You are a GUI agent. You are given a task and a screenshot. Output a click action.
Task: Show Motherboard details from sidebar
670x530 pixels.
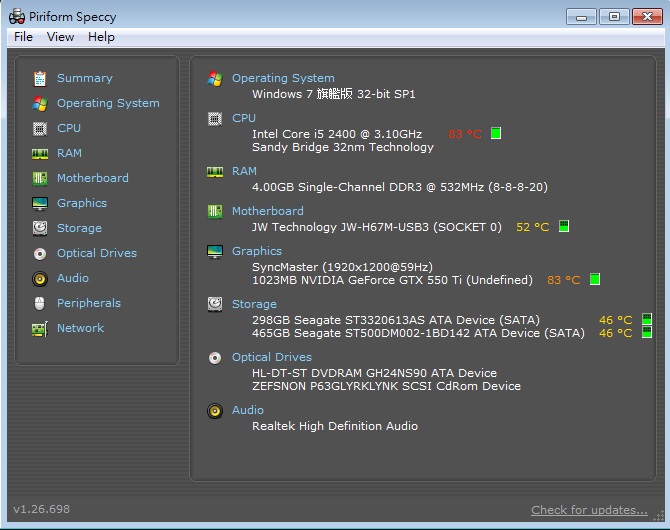pyautogui.click(x=93, y=178)
